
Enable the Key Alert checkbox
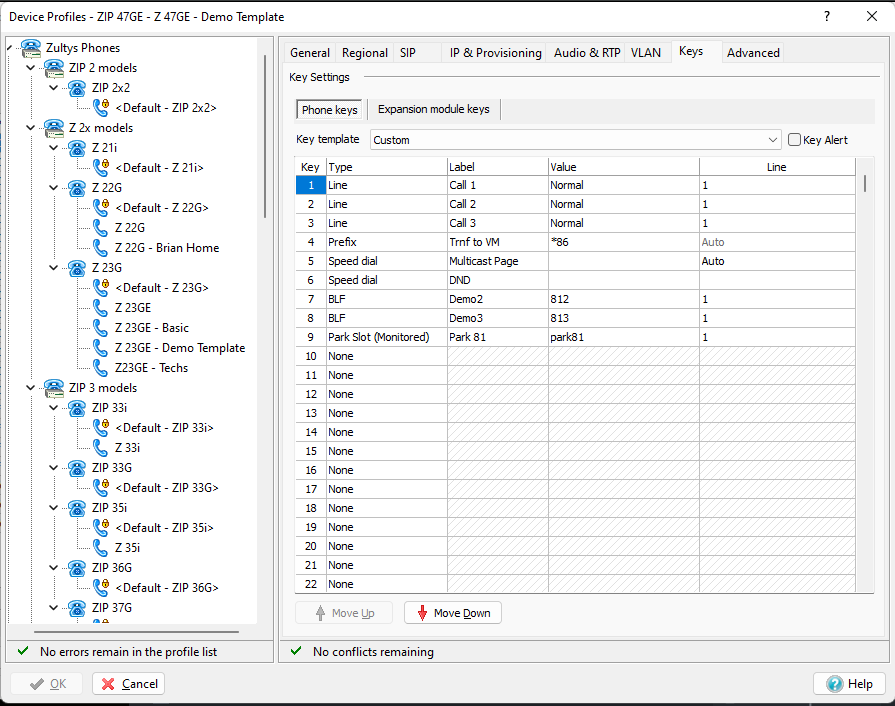tap(795, 140)
